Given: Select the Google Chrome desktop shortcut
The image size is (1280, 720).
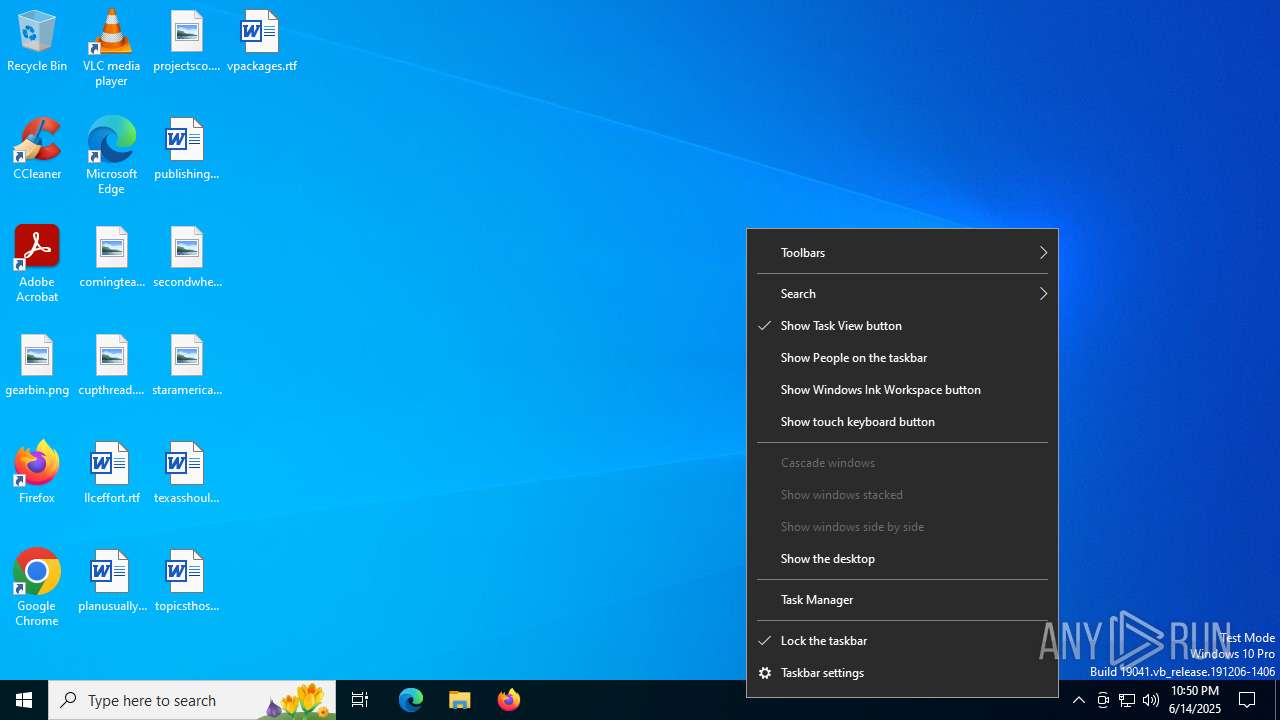Looking at the screenshot, I should pyautogui.click(x=37, y=588).
